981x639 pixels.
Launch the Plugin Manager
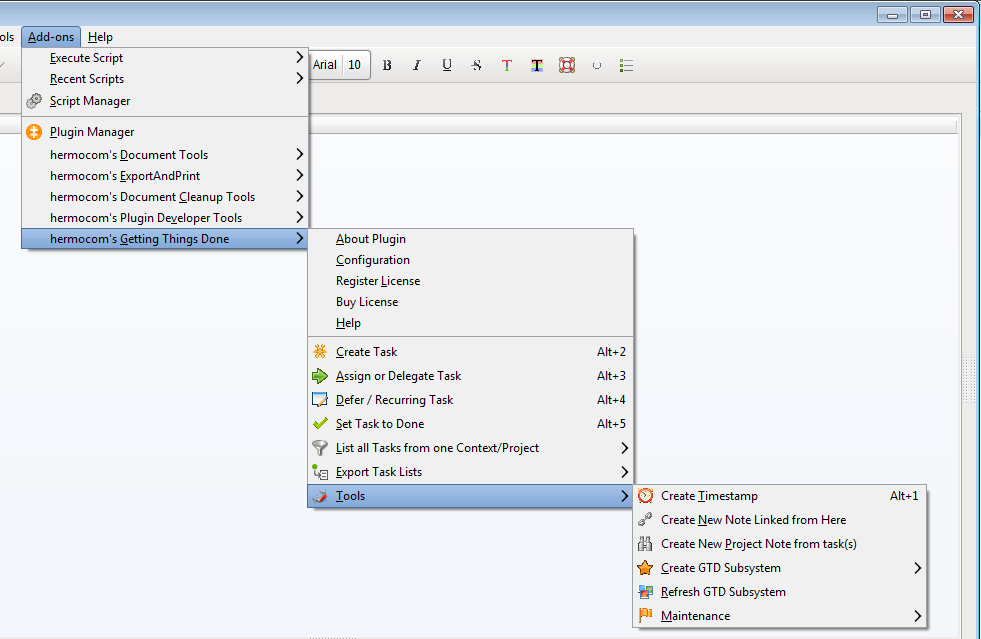pyautogui.click(x=91, y=132)
